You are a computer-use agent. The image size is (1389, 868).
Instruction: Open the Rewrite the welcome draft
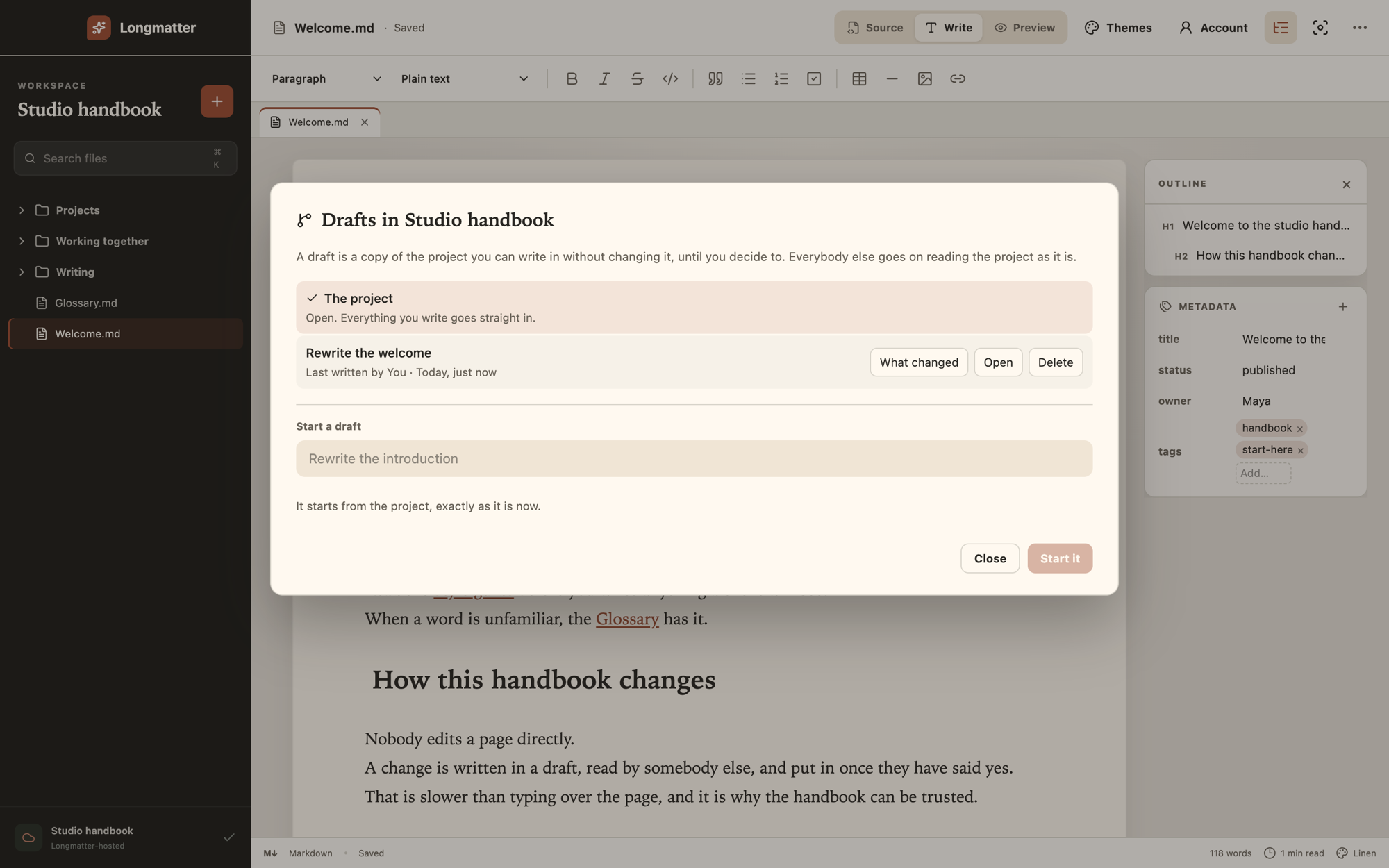(x=998, y=362)
